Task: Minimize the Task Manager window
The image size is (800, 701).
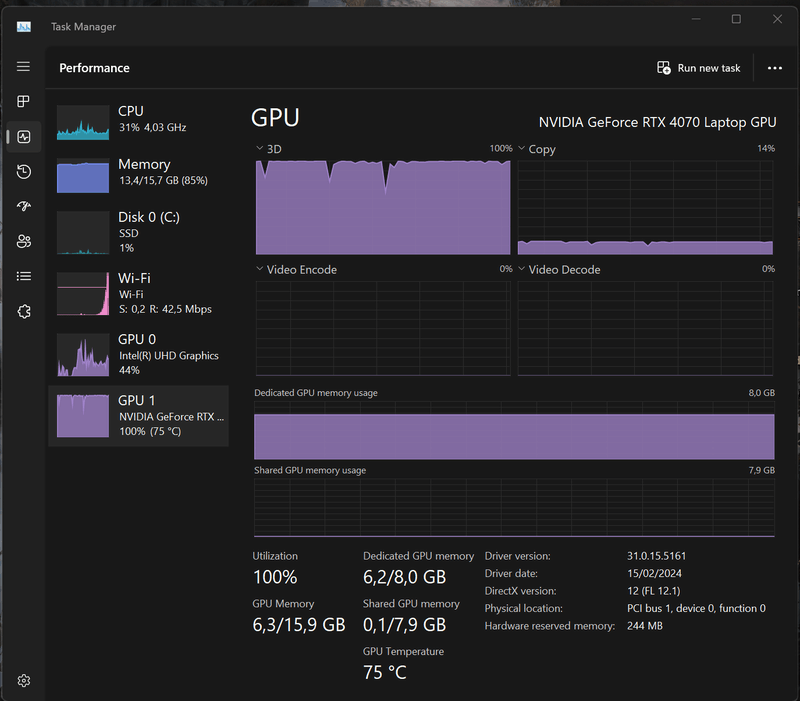Action: coord(696,19)
